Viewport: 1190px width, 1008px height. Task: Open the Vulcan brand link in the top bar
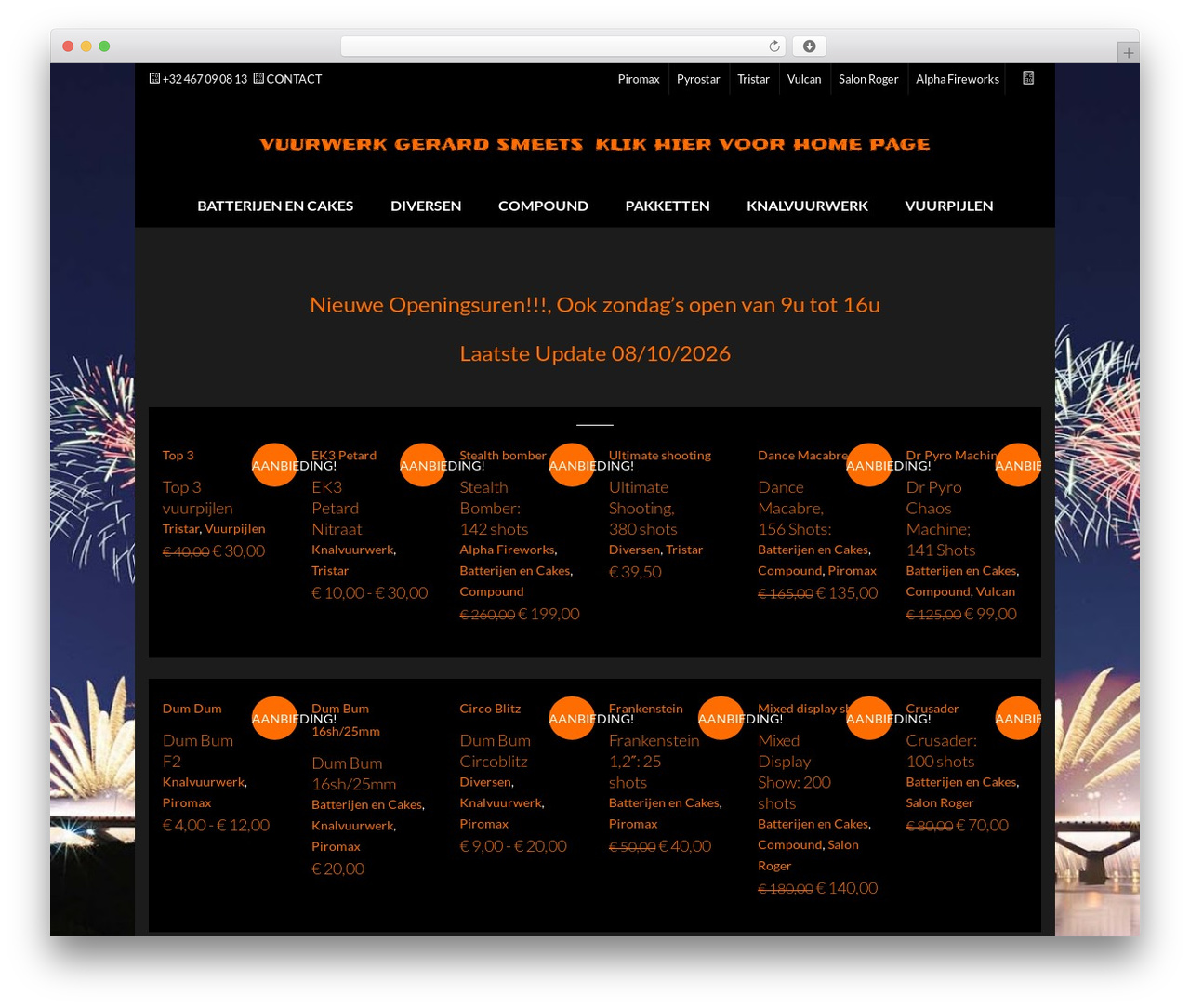(804, 79)
